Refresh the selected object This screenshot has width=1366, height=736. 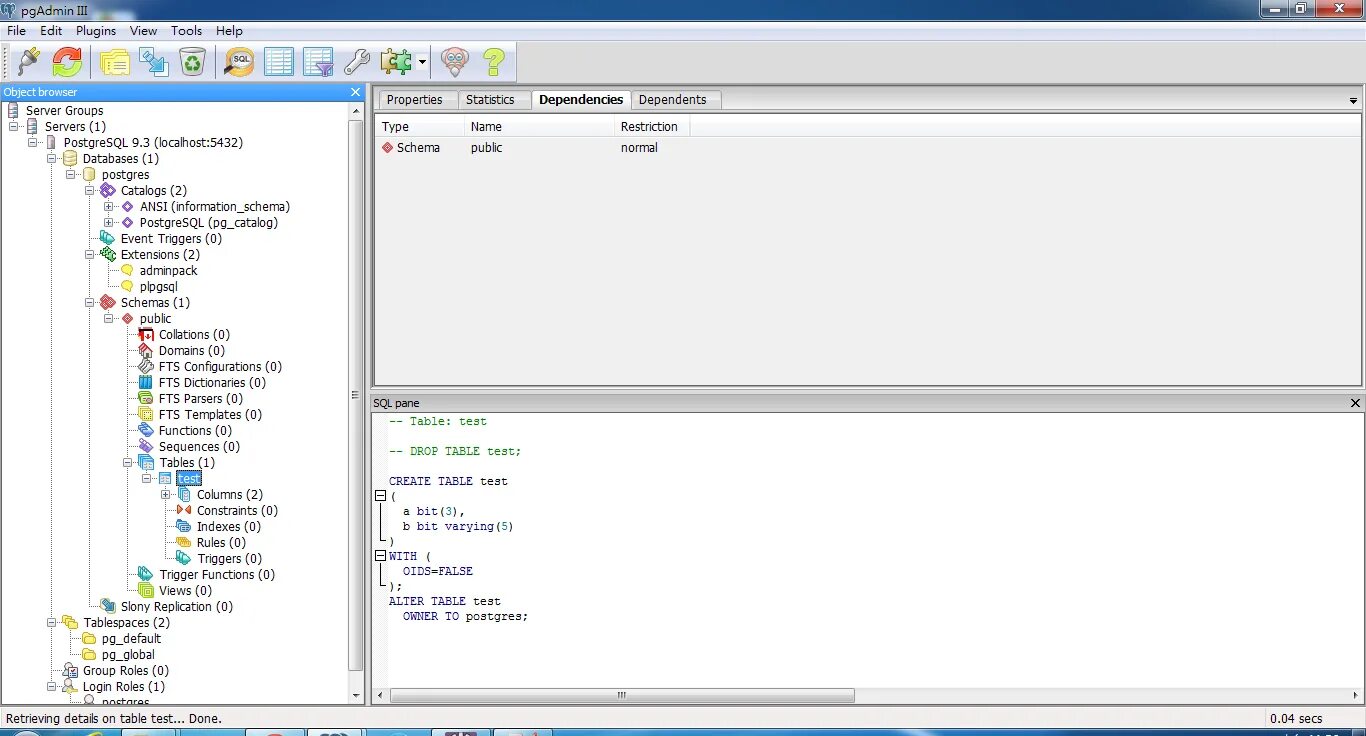tap(67, 62)
